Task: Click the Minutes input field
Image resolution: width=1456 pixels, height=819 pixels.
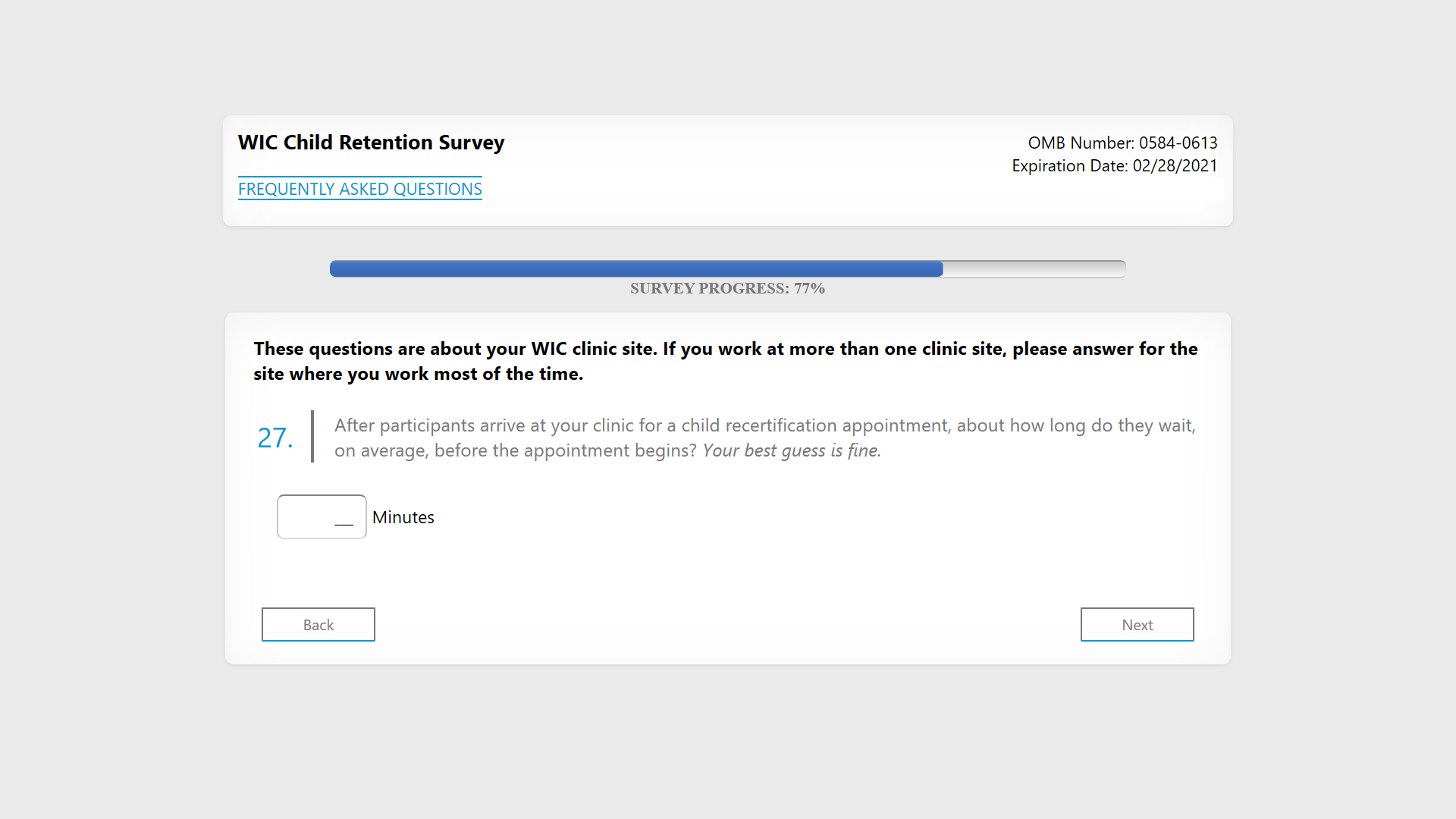Action: tap(322, 516)
